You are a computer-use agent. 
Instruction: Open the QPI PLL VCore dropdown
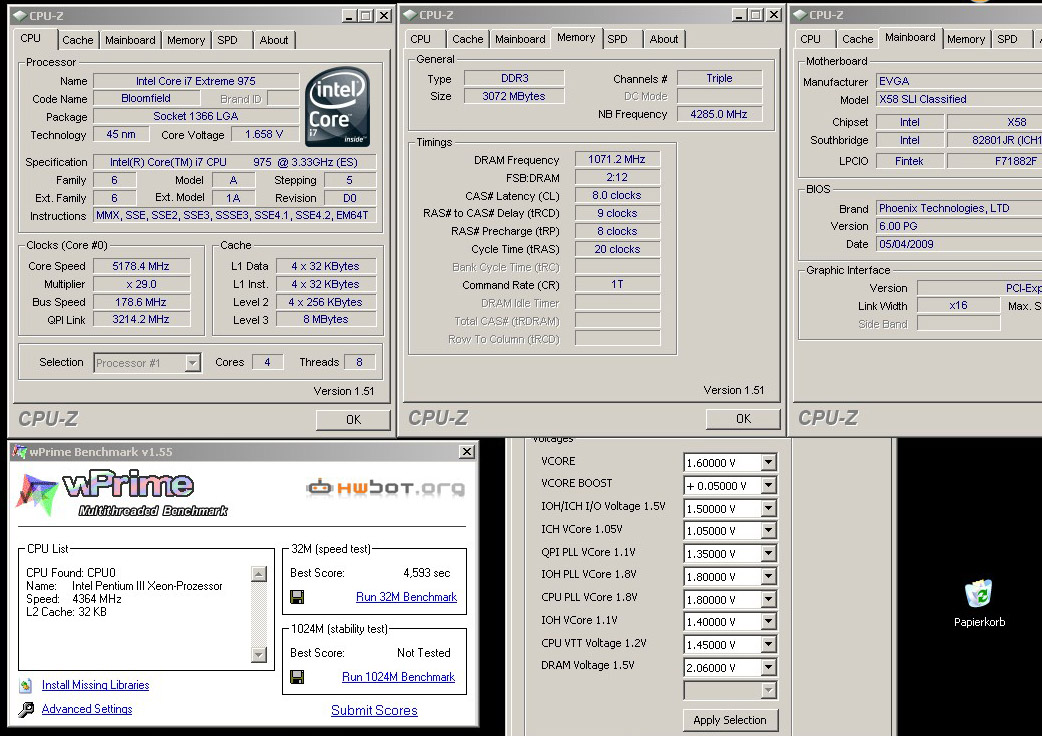(x=768, y=553)
